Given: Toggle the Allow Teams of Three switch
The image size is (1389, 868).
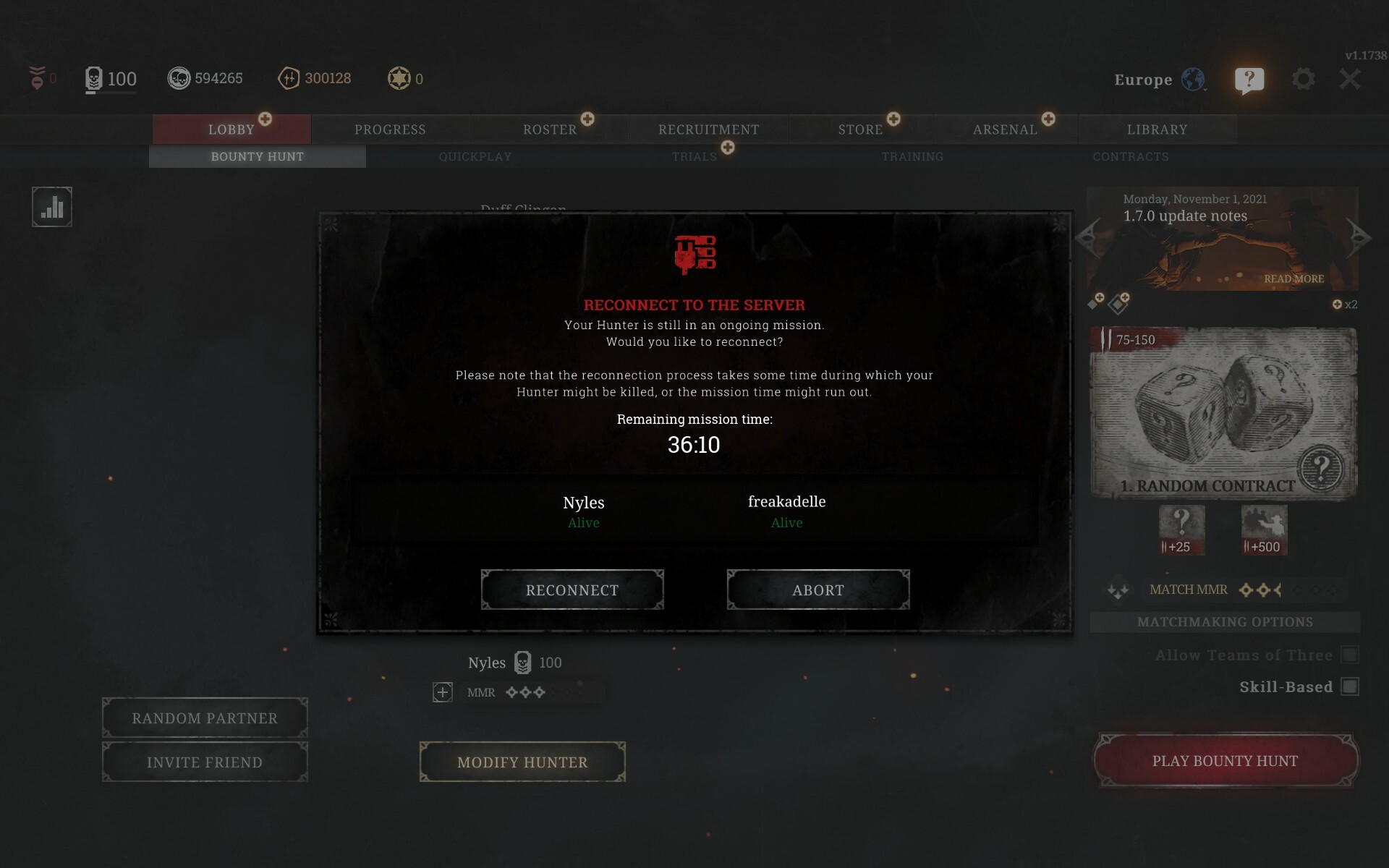Looking at the screenshot, I should click(x=1349, y=655).
